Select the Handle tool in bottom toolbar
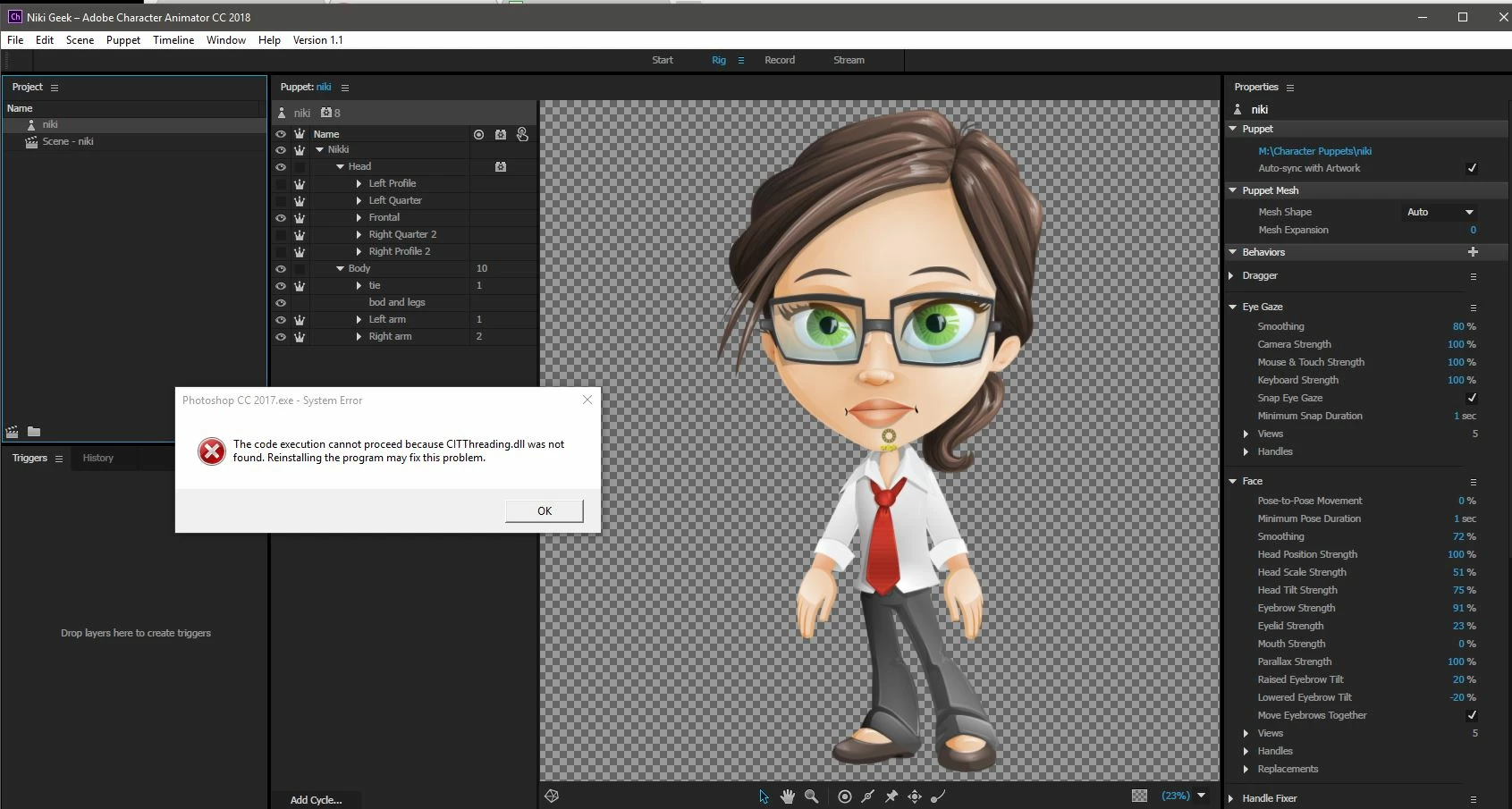This screenshot has width=1512, height=809. (845, 796)
